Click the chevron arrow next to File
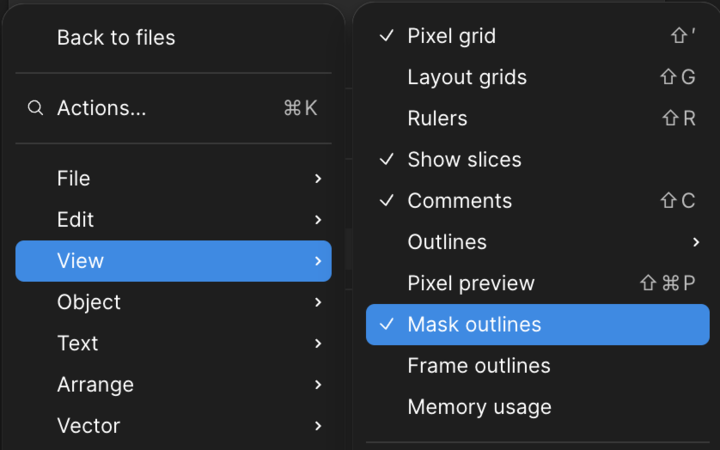Screen dimensions: 720x450 tap(318, 179)
